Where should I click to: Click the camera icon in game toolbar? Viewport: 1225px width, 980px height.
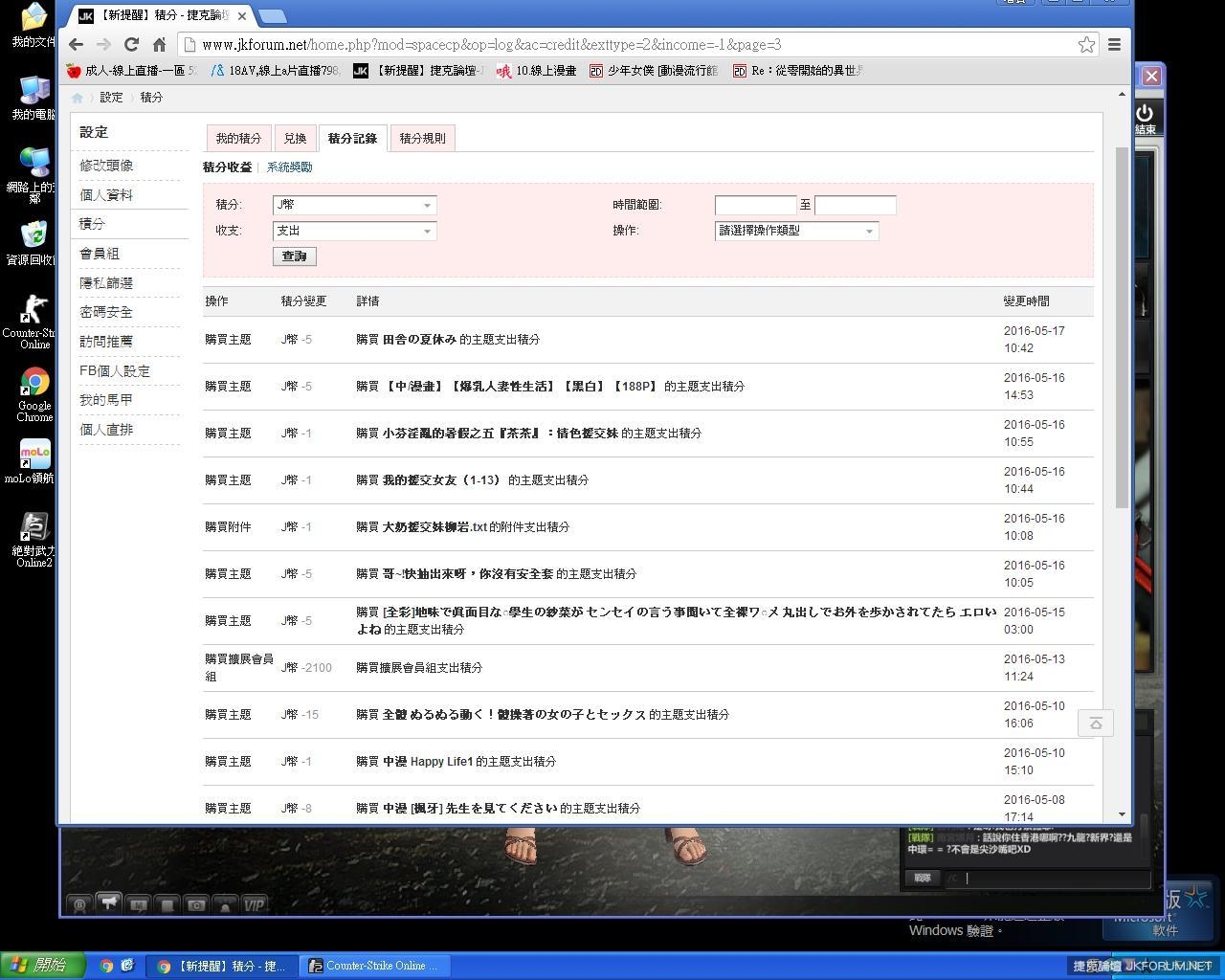click(196, 904)
